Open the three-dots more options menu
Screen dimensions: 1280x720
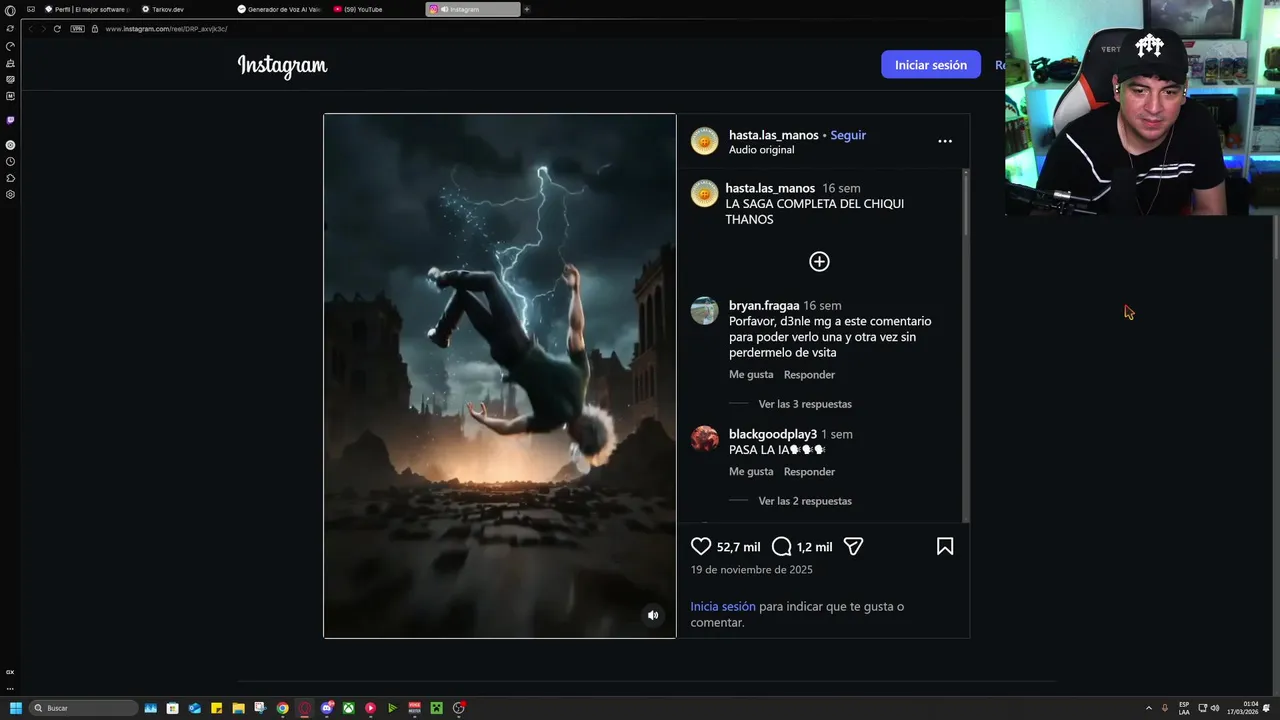point(945,141)
